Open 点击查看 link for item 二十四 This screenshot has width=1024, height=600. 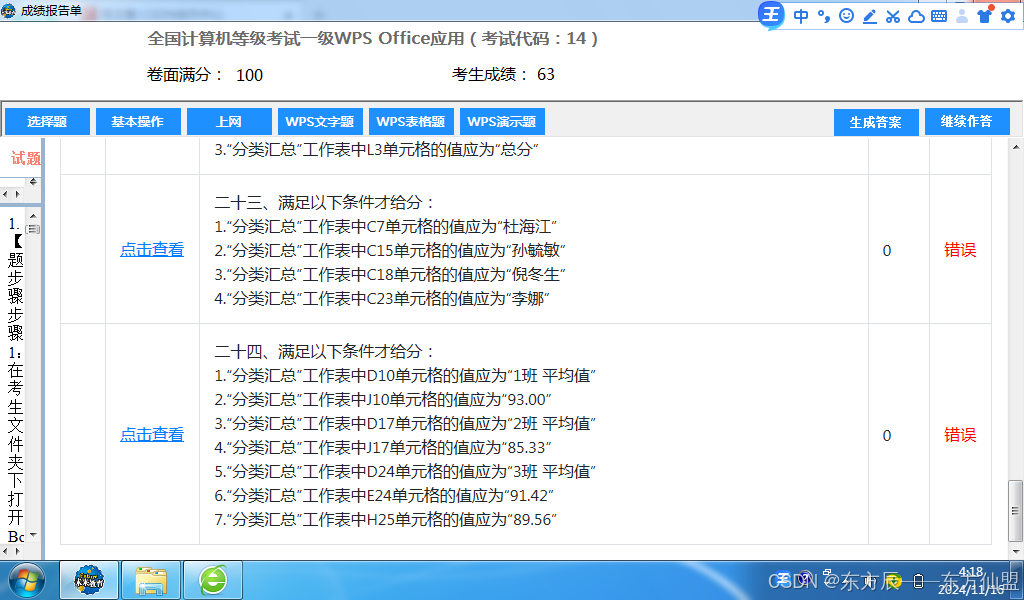click(152, 434)
